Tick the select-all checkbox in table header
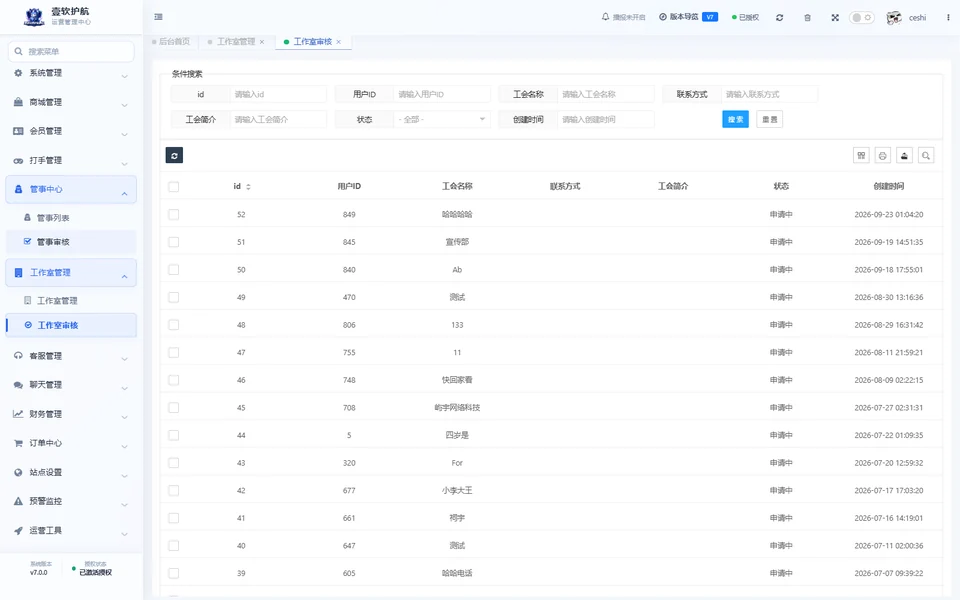Viewport: 960px width, 600px height. tap(174, 187)
